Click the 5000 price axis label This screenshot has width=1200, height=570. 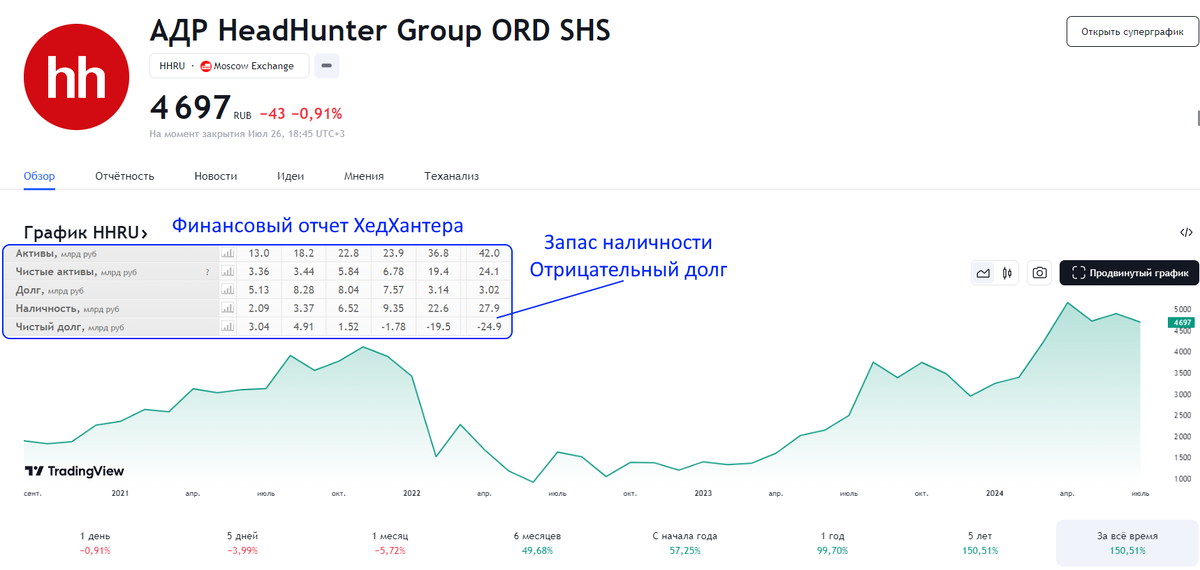(1183, 309)
